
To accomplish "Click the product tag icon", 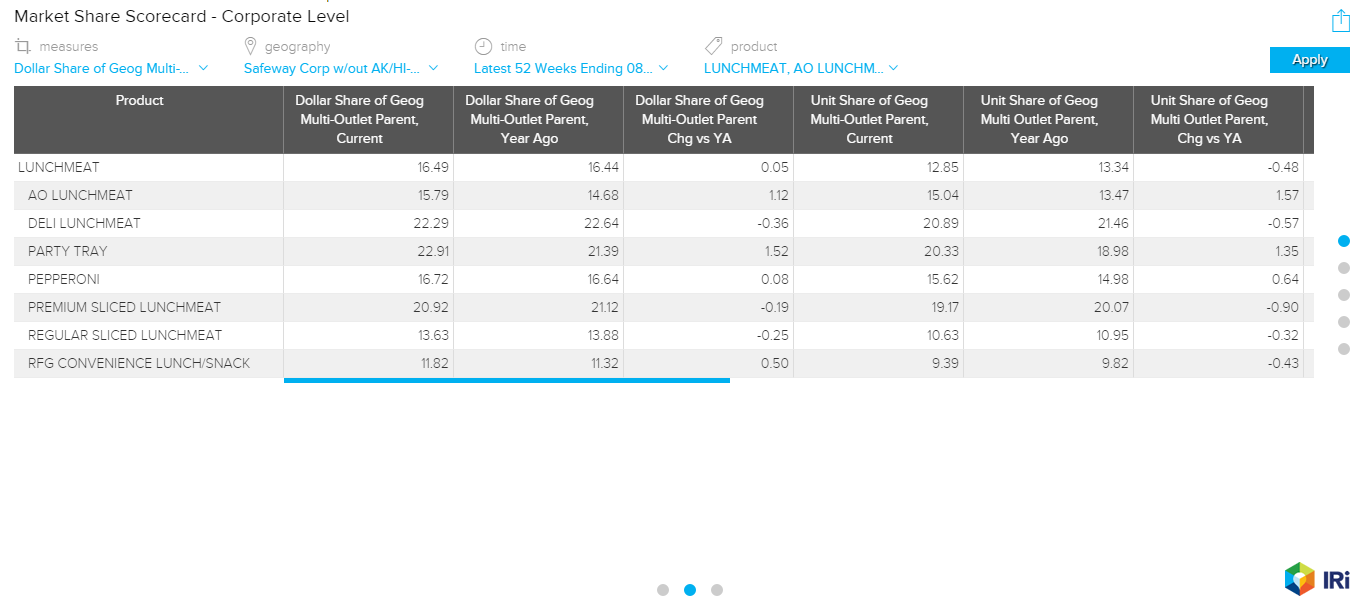I will (x=713, y=46).
